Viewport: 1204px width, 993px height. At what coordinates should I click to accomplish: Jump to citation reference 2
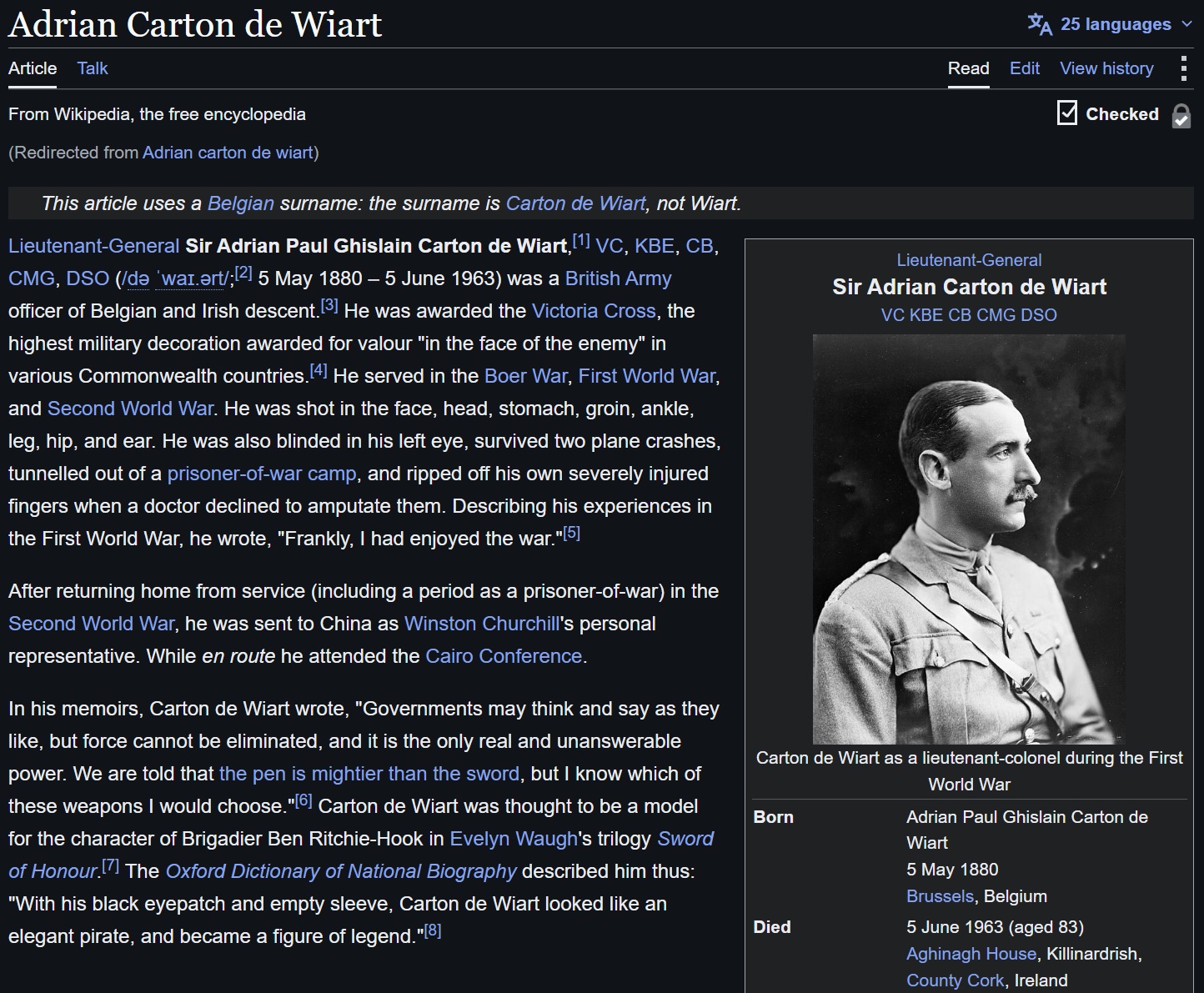243,273
